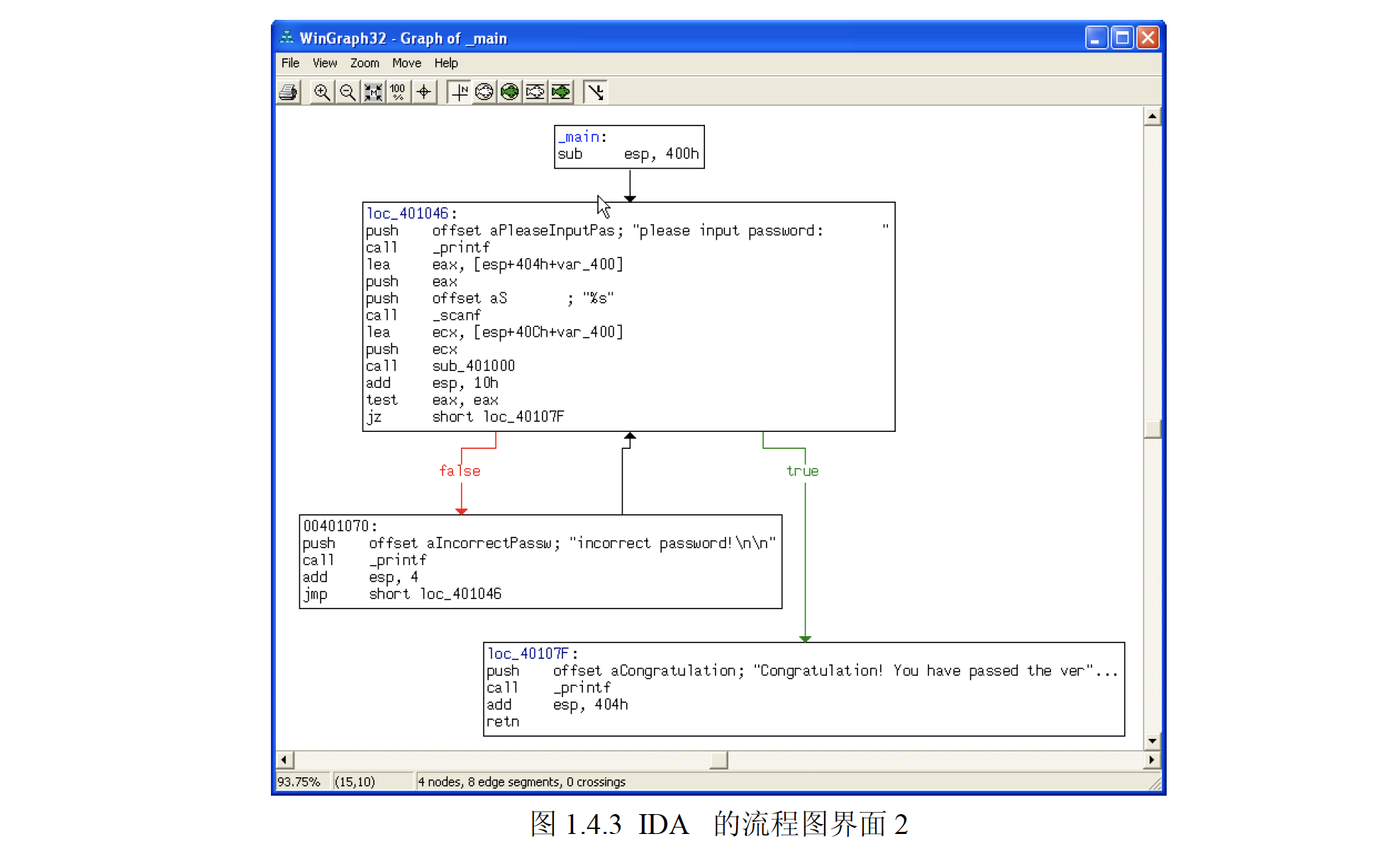Open the File menu
This screenshot has width=1400, height=851.
[290, 63]
